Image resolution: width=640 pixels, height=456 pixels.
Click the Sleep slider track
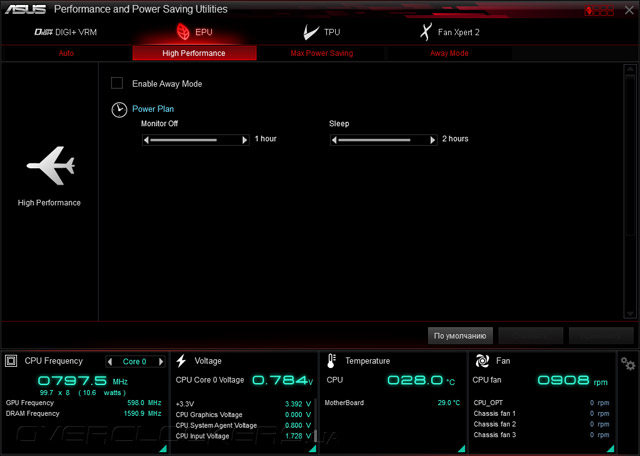pyautogui.click(x=384, y=140)
